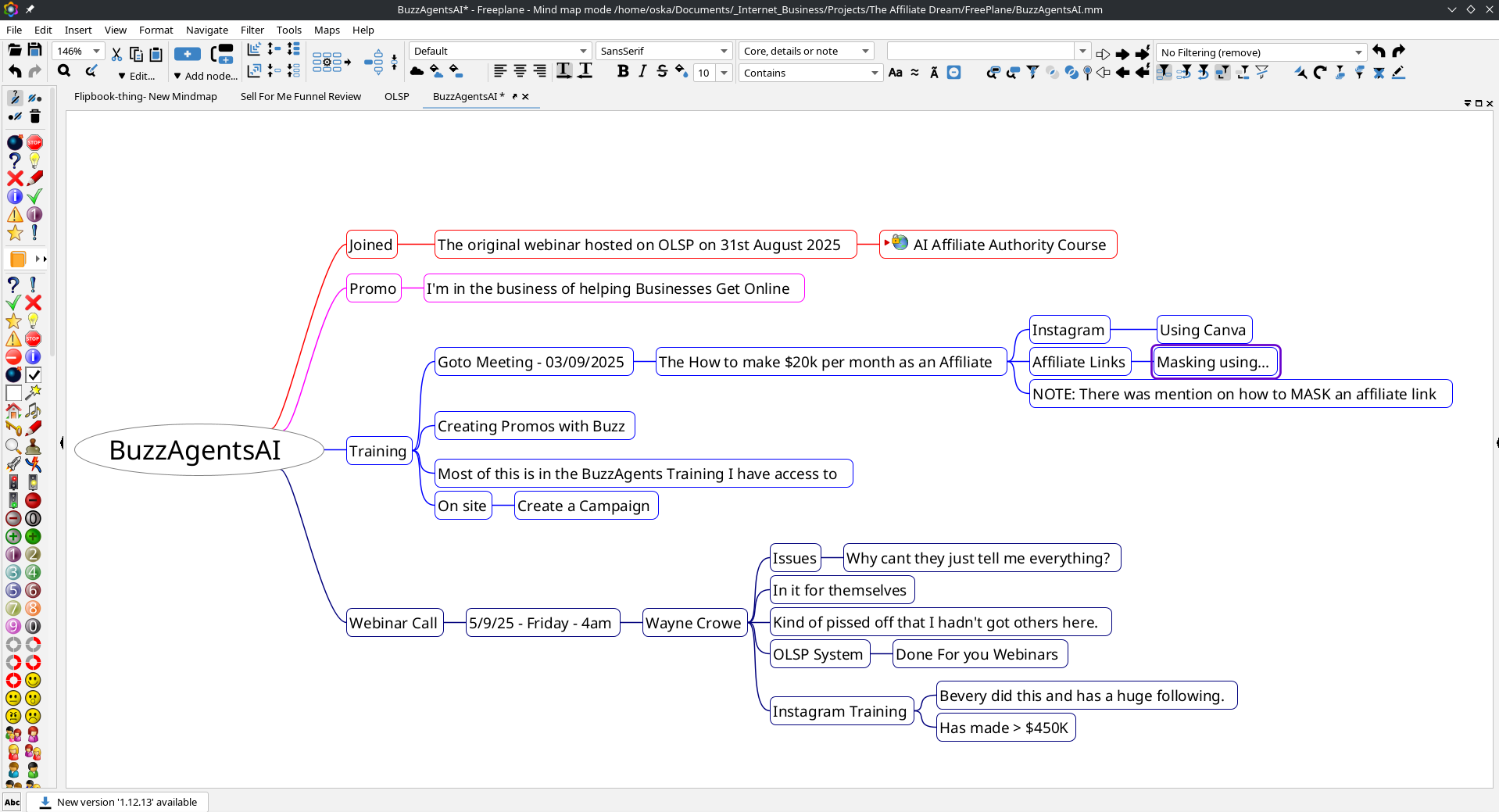Screen dimensions: 1499x812
Task: Switch to Sell For Me Funnel Review tab
Action: pos(300,97)
